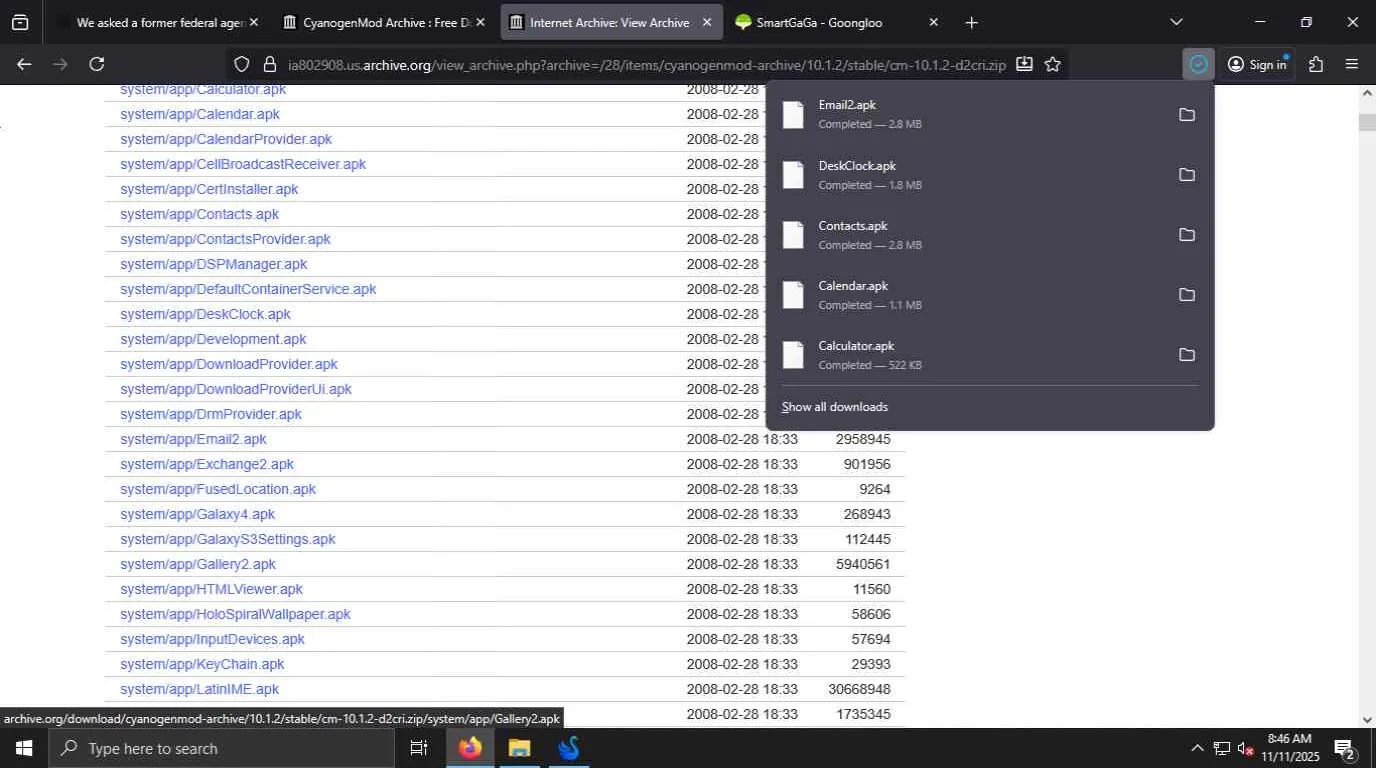Image resolution: width=1376 pixels, height=768 pixels.
Task: Click the system/app/GalaxyS3Settings.apk link
Action: point(228,539)
